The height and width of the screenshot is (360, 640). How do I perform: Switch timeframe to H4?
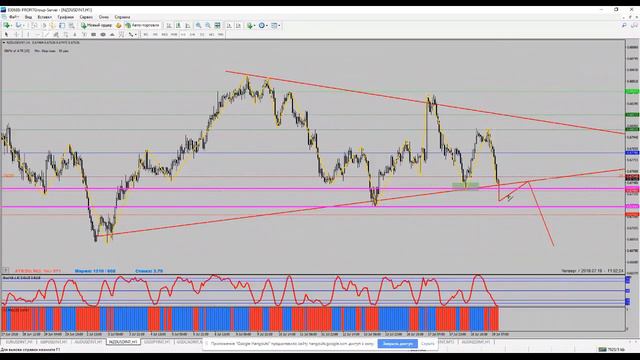(192, 34)
